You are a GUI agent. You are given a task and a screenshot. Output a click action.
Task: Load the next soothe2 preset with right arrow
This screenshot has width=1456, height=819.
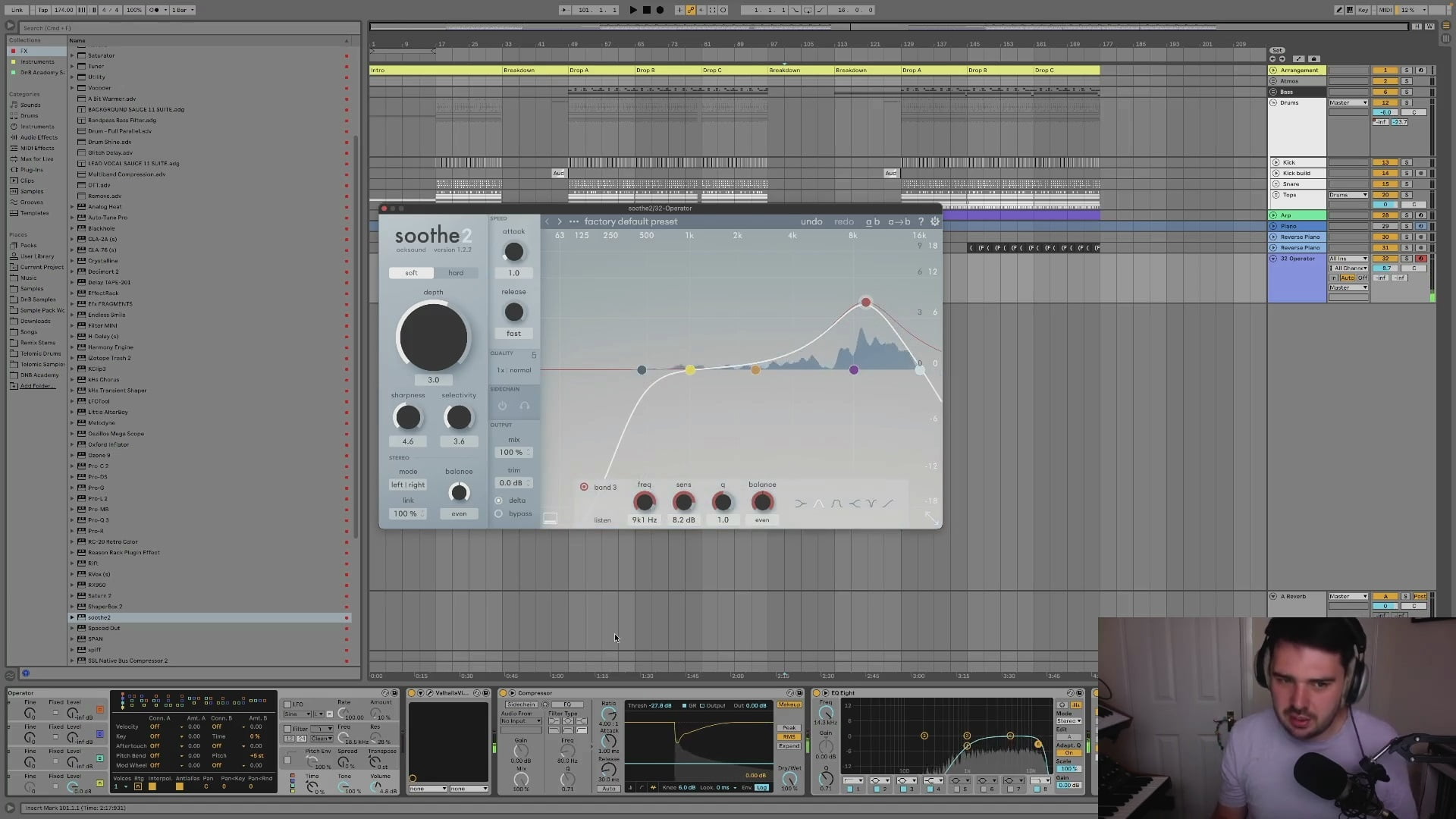tap(560, 222)
